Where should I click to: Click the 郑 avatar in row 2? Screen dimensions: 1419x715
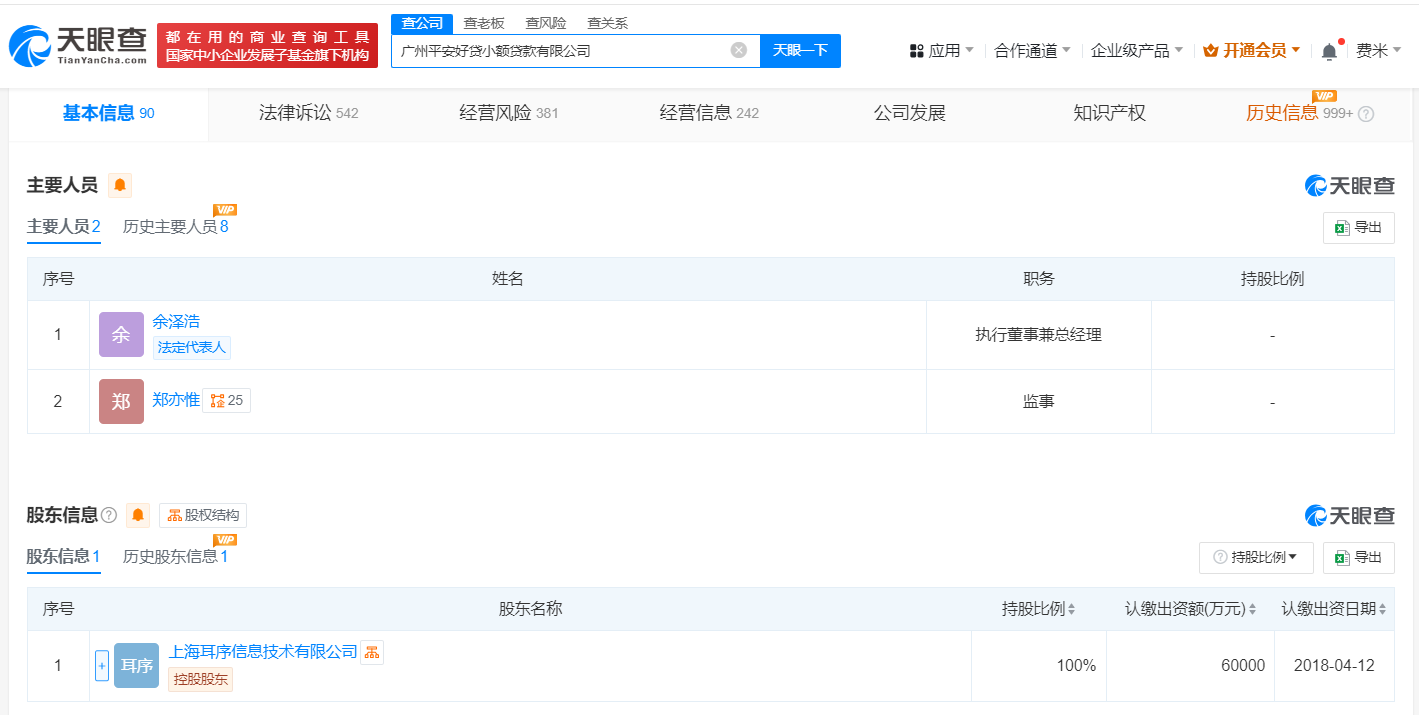pos(121,401)
